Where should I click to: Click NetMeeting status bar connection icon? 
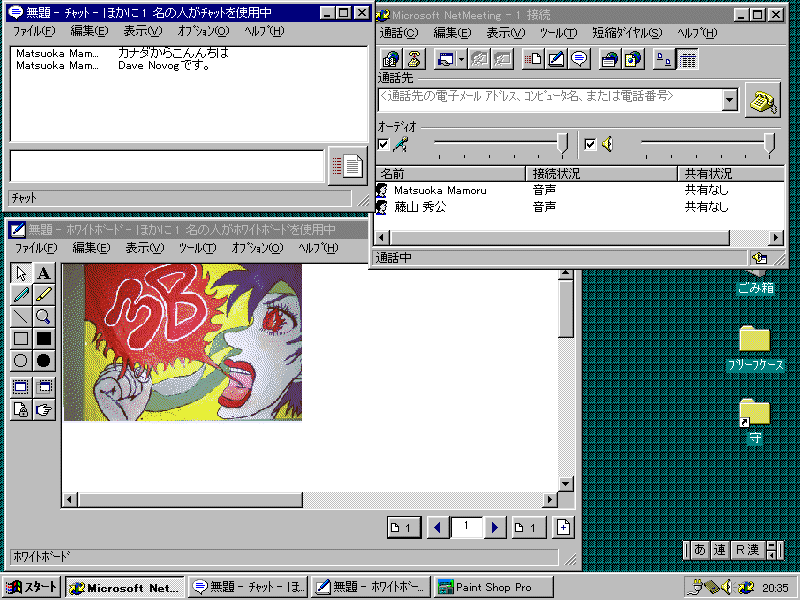coord(760,258)
